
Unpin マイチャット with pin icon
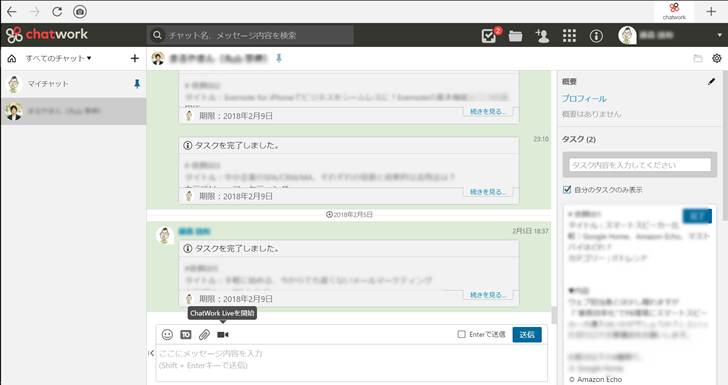136,84
